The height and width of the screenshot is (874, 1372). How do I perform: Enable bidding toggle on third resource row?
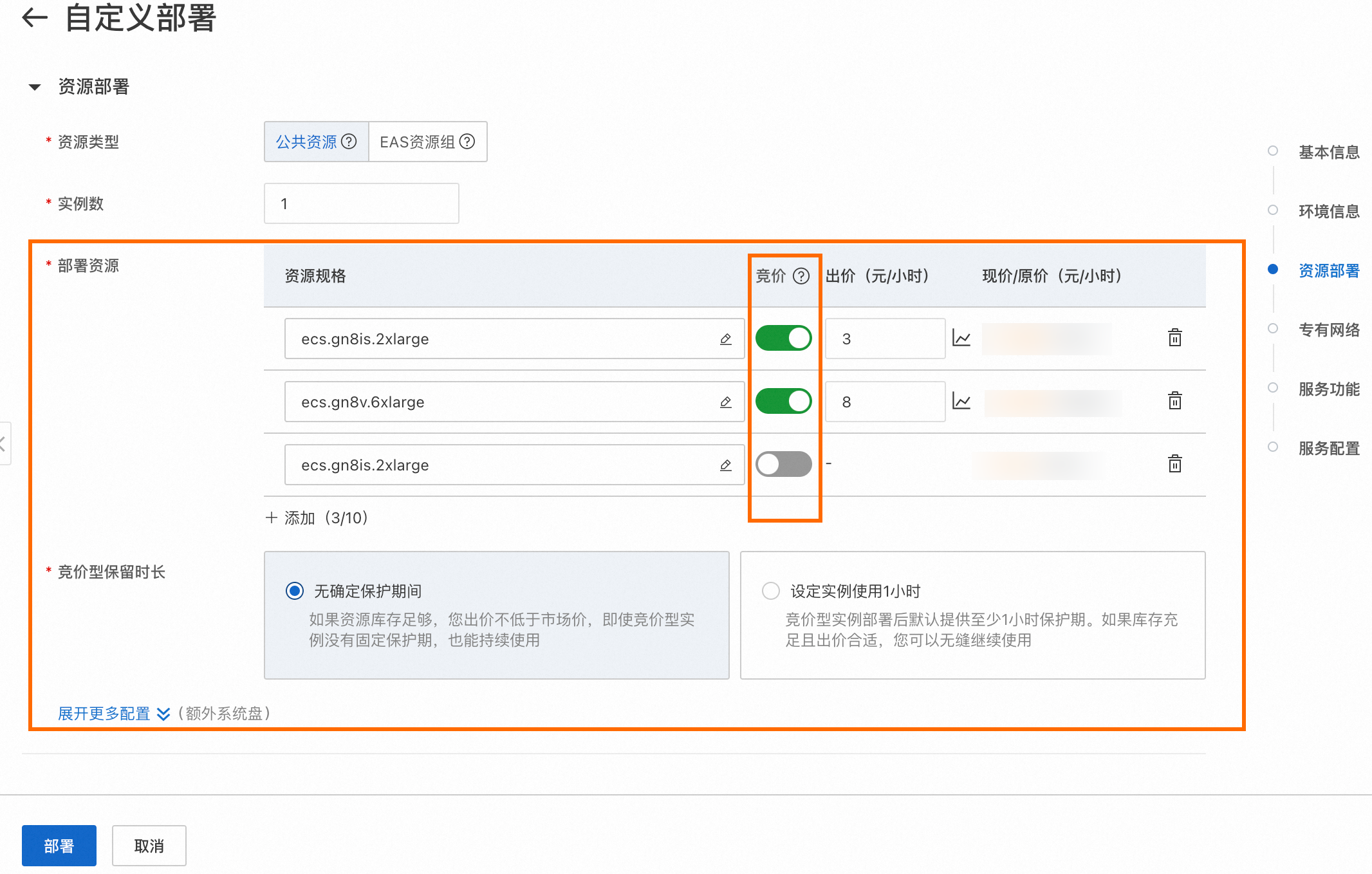[x=784, y=464]
